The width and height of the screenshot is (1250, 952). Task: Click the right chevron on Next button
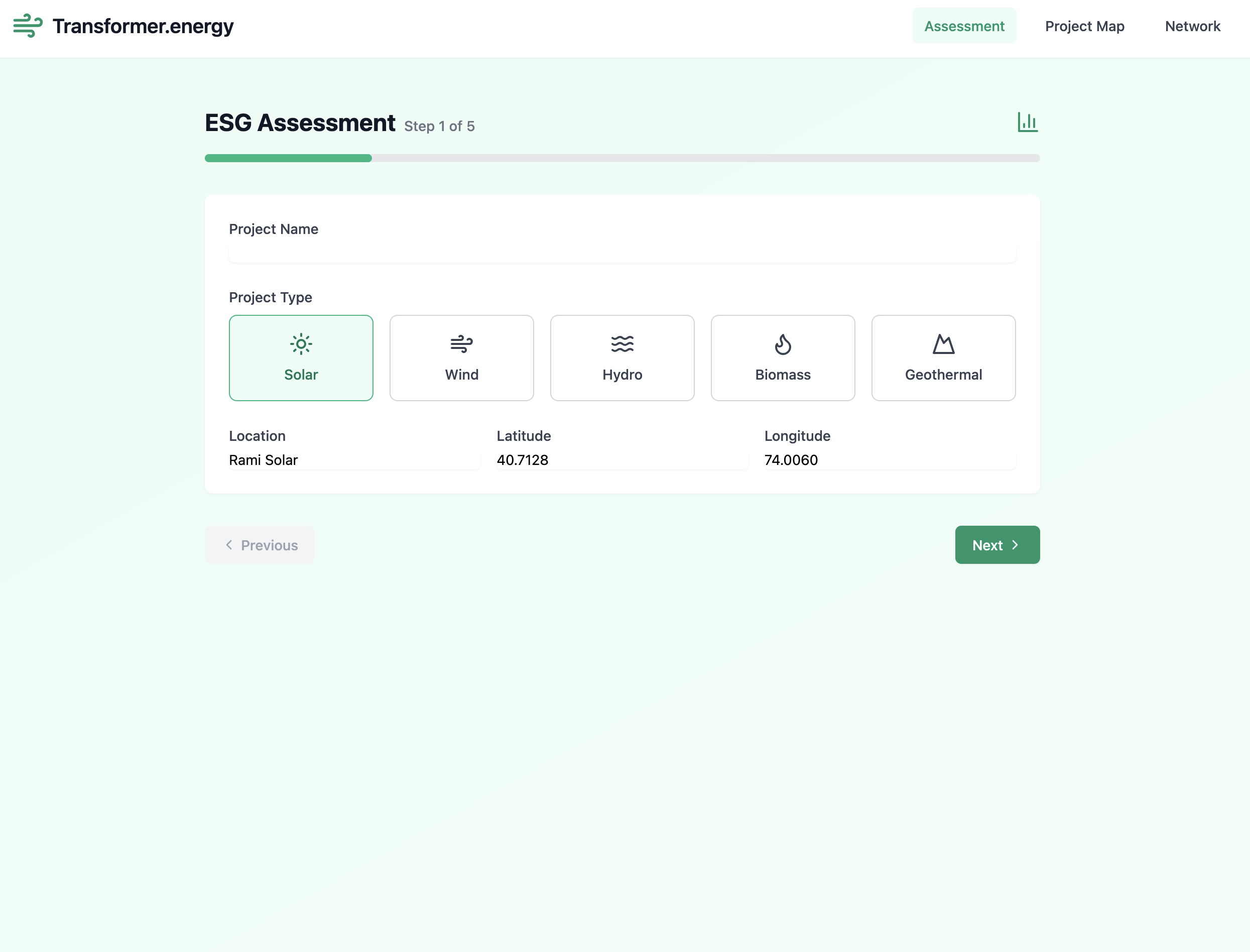[x=1015, y=545]
